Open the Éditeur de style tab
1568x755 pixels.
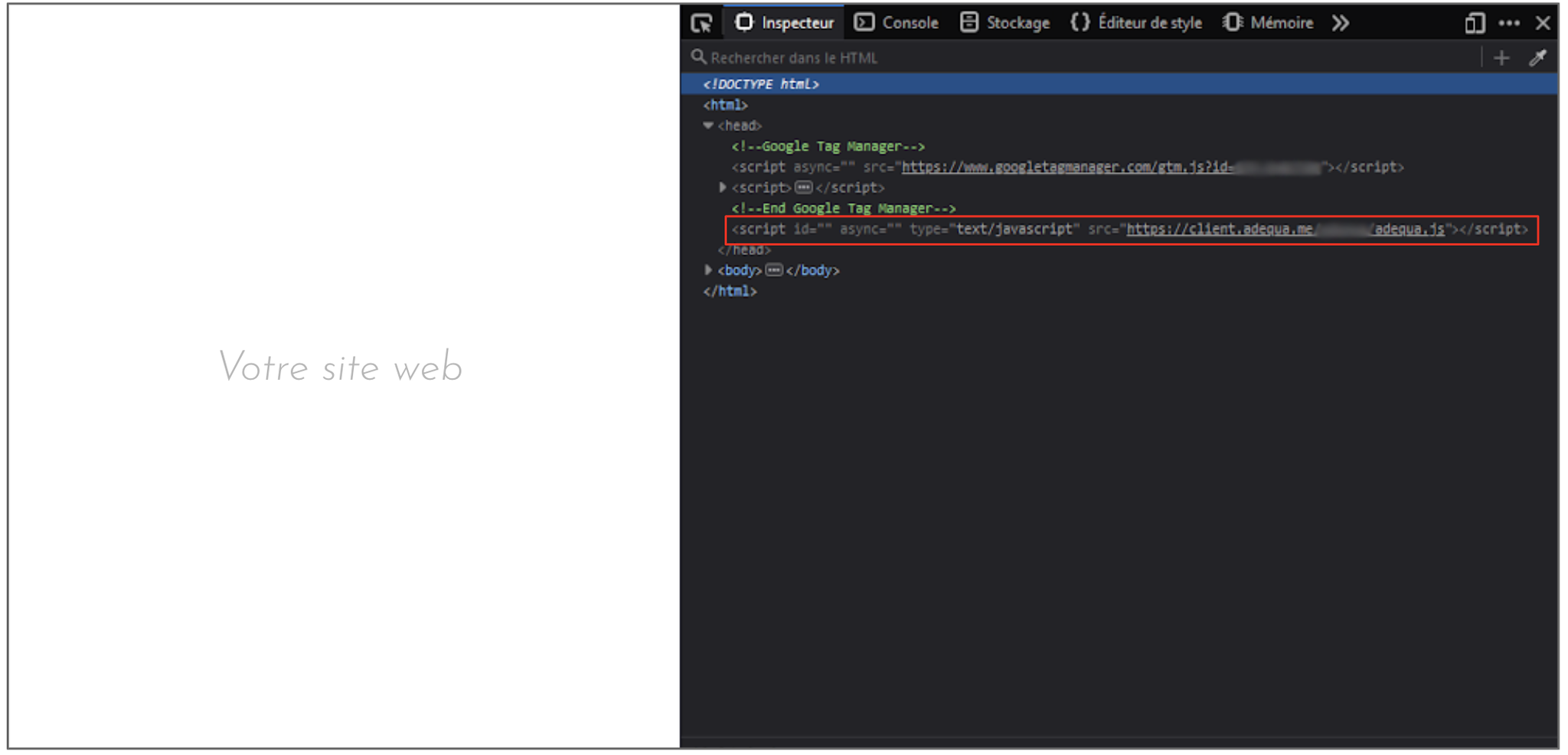click(1136, 23)
